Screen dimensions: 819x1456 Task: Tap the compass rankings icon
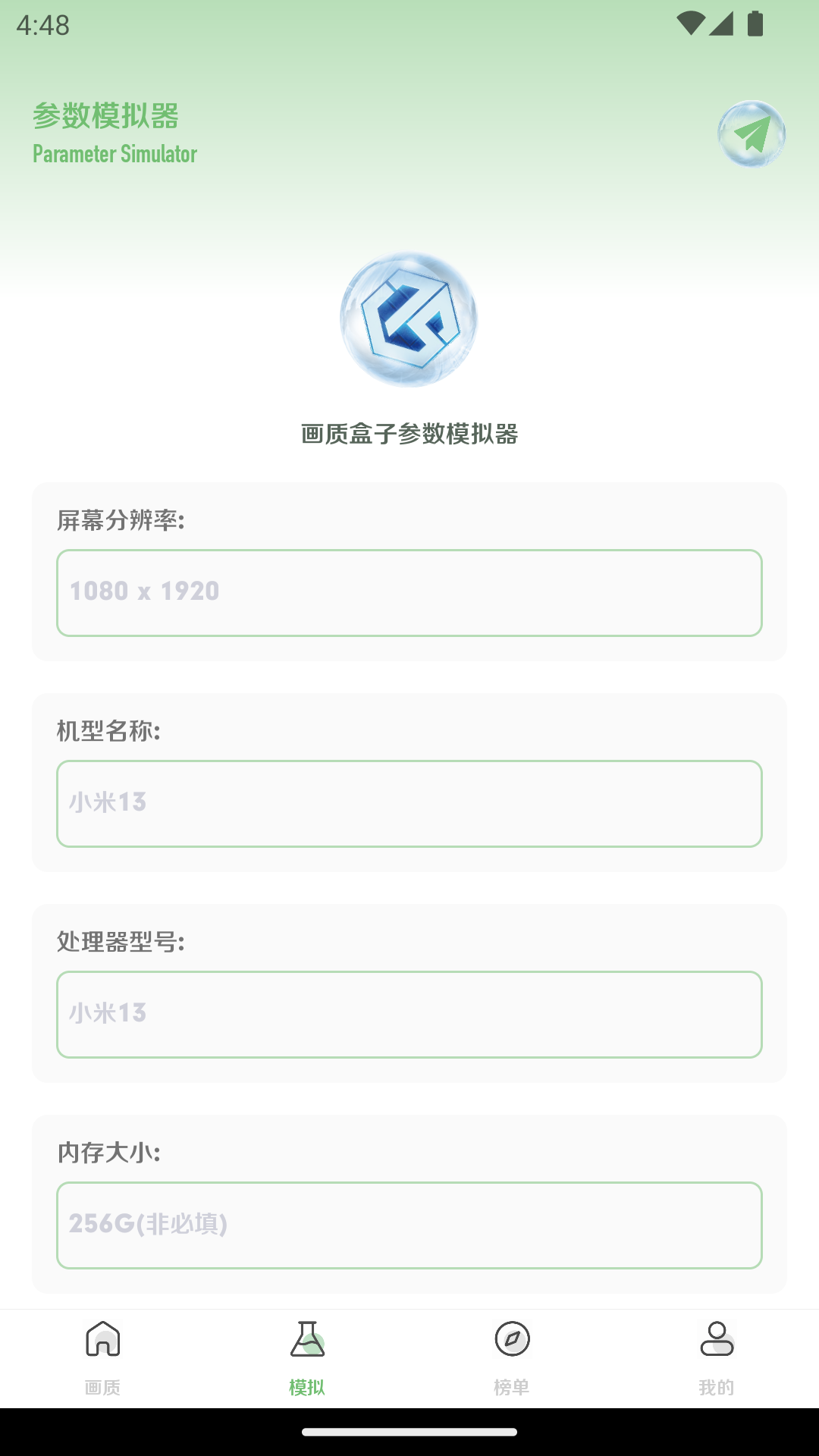pos(512,1338)
